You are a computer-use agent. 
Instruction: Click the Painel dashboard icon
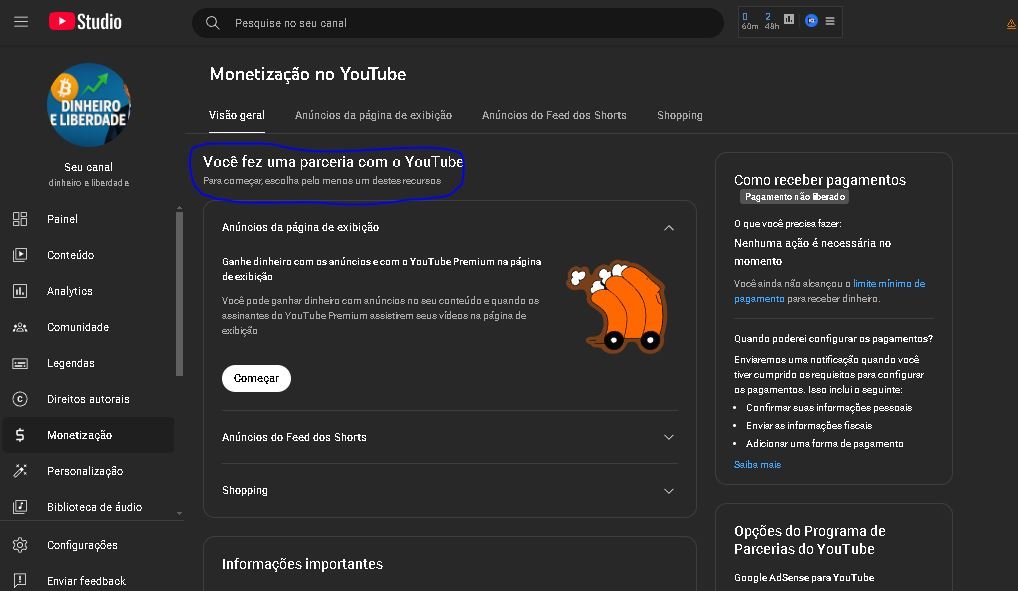20,219
